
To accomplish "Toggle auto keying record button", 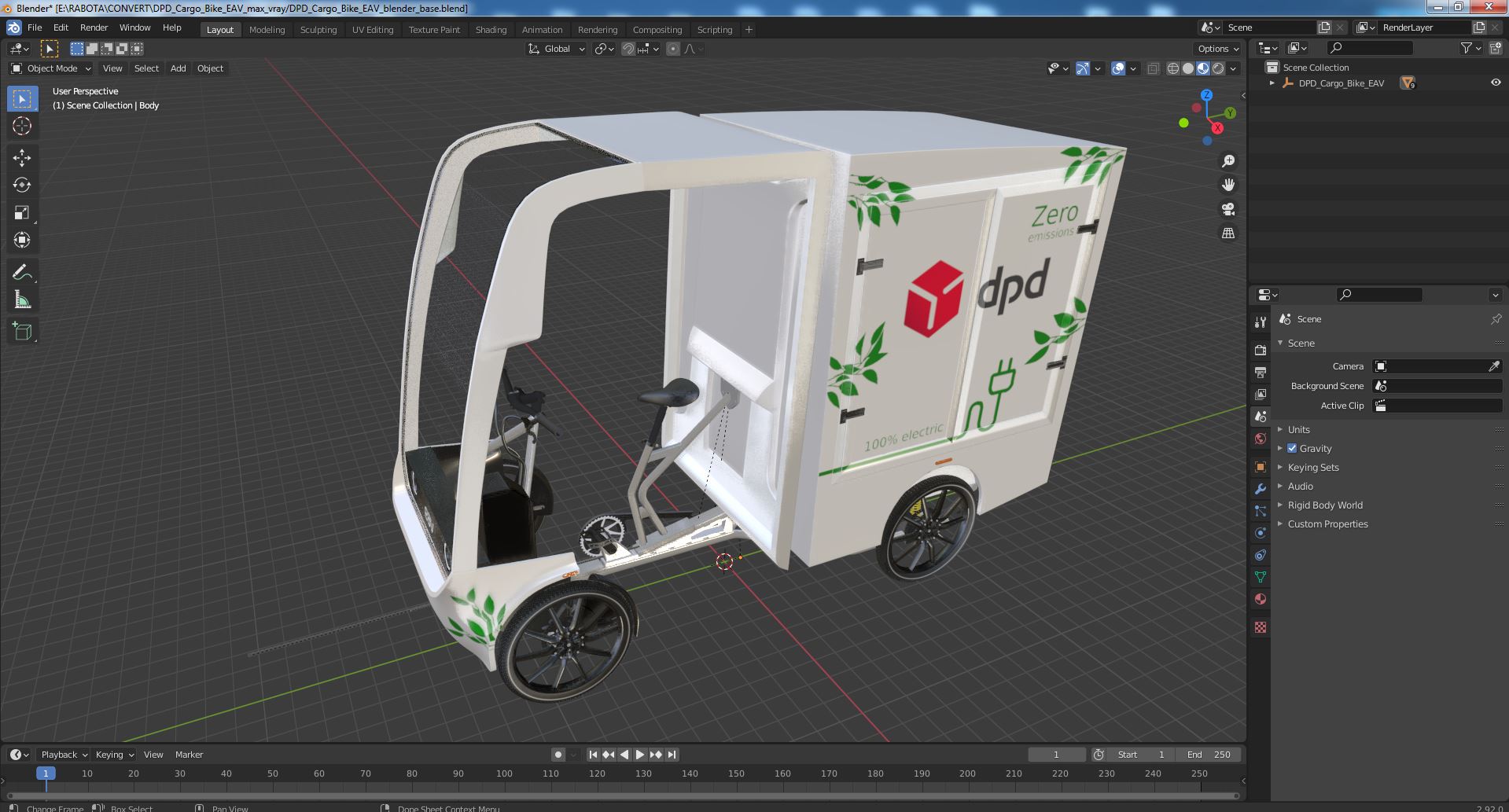I will click(x=558, y=755).
